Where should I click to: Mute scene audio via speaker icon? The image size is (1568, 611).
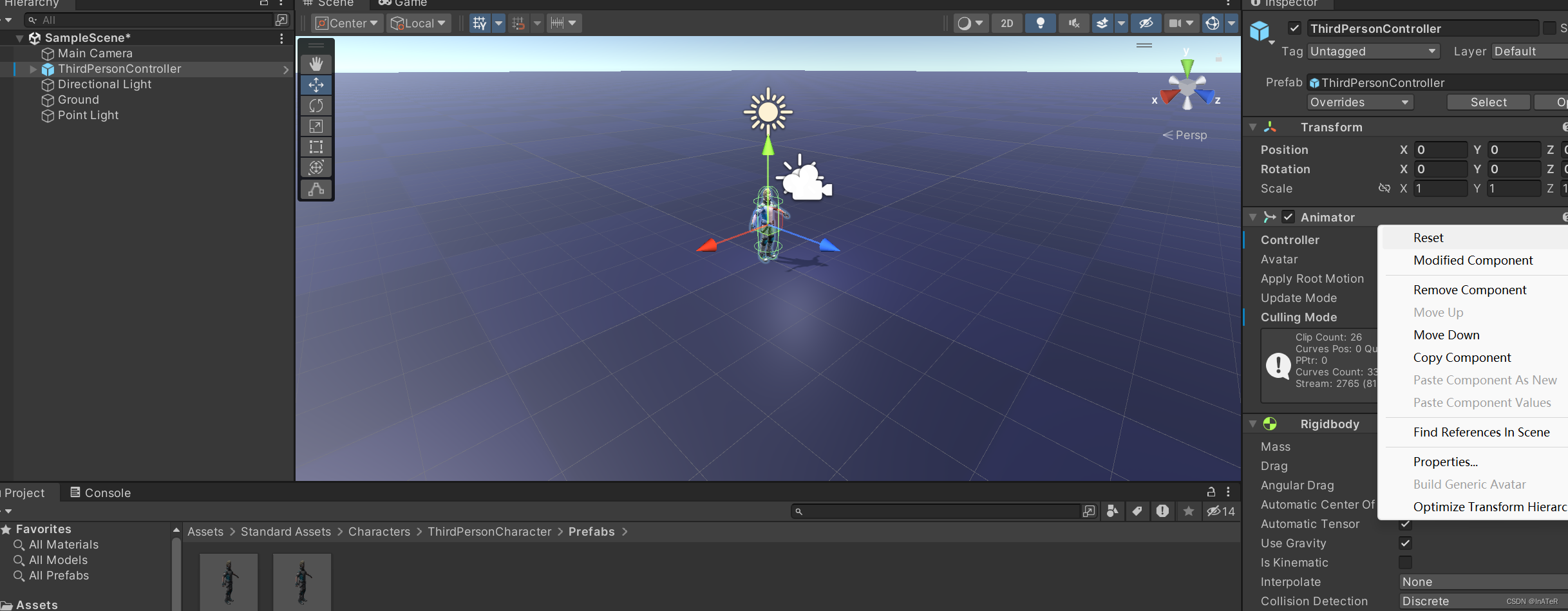click(x=1073, y=23)
